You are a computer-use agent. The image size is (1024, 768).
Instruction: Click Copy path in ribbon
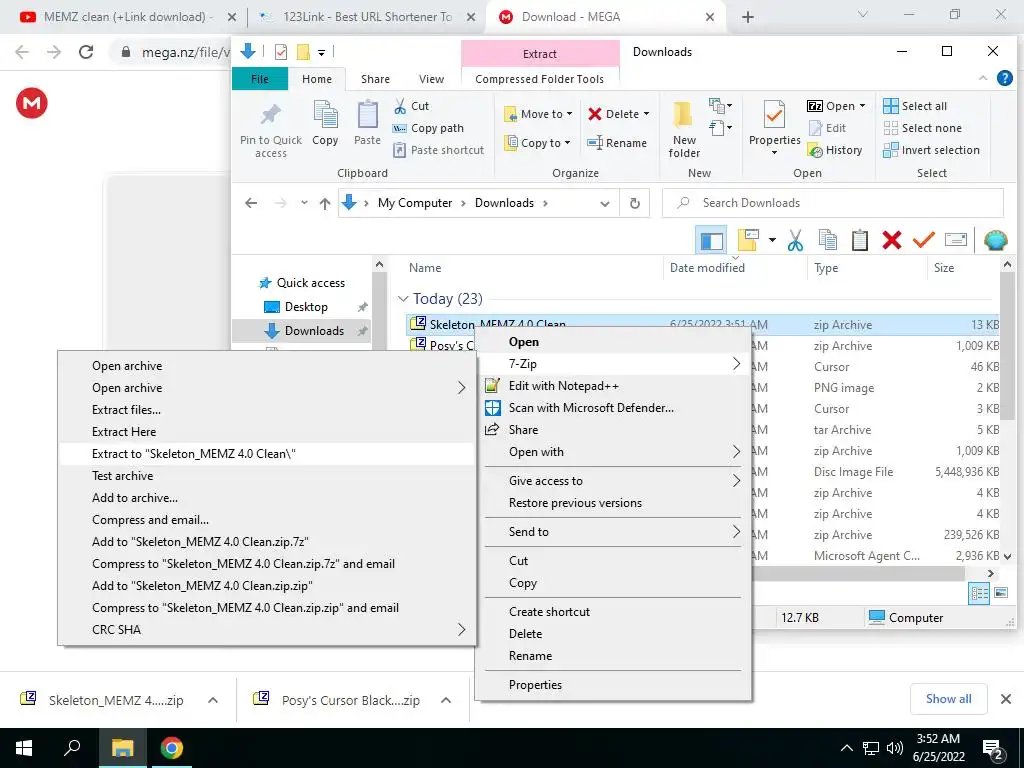click(428, 128)
